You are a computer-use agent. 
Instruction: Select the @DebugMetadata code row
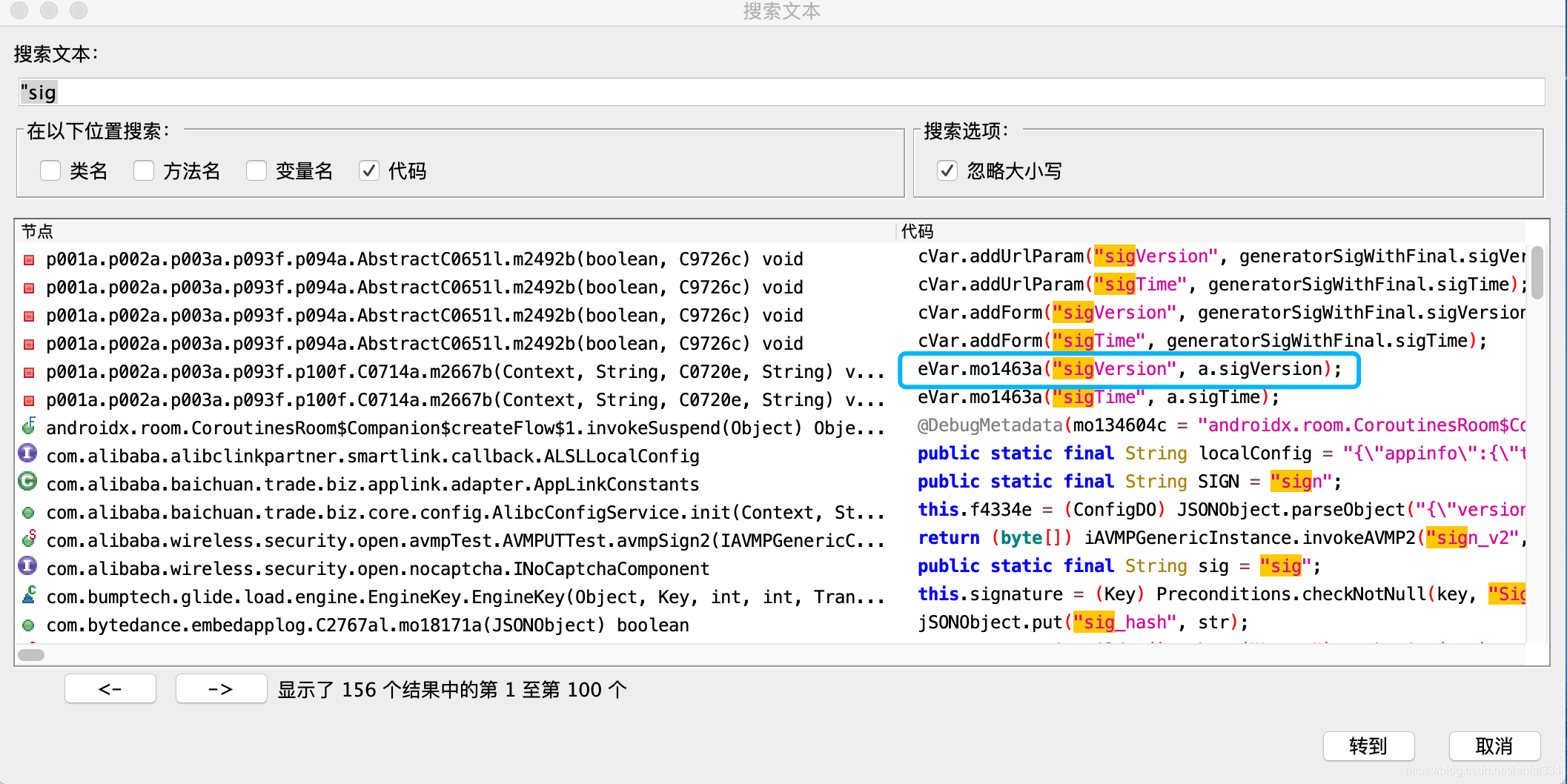point(1221,425)
